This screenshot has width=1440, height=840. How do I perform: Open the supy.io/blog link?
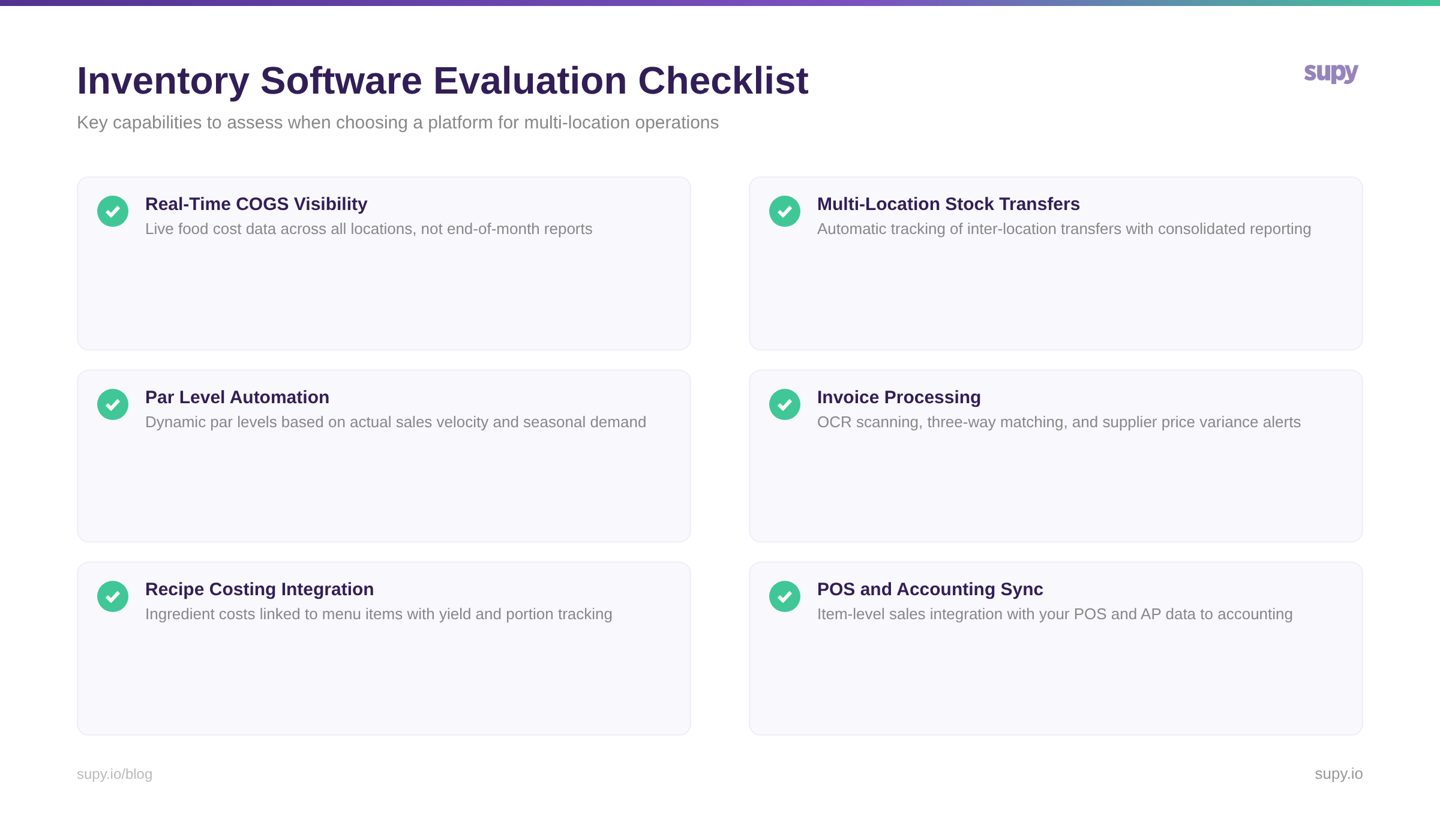(x=115, y=774)
